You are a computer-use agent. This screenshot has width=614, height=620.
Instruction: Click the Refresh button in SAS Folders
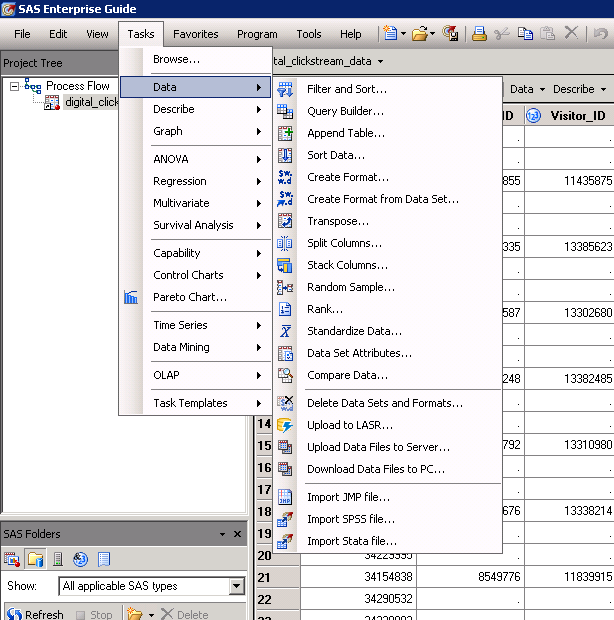(36, 614)
